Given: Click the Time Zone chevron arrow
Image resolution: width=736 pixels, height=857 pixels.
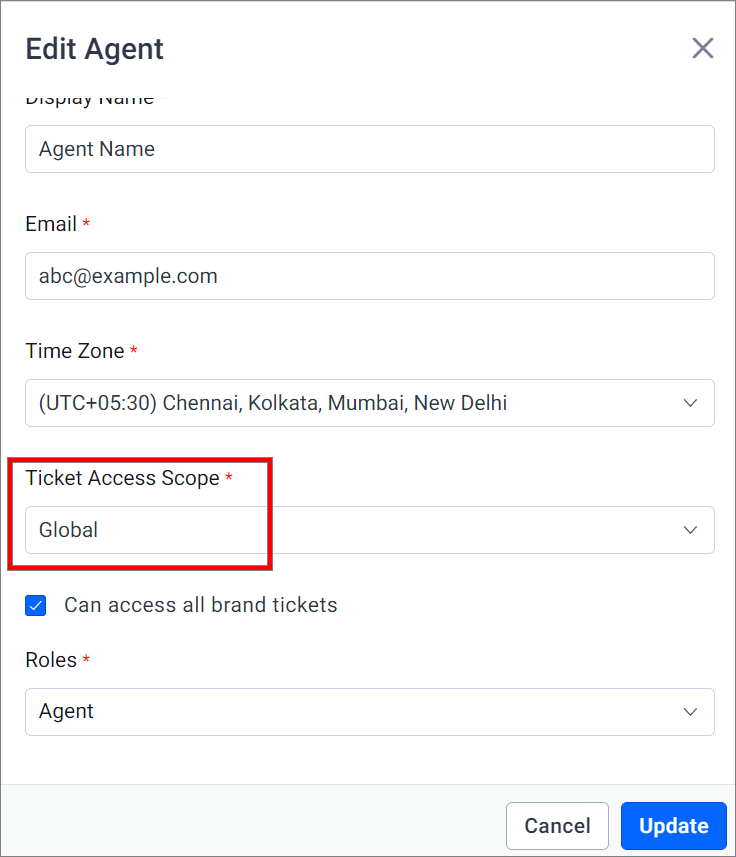Looking at the screenshot, I should pos(690,403).
